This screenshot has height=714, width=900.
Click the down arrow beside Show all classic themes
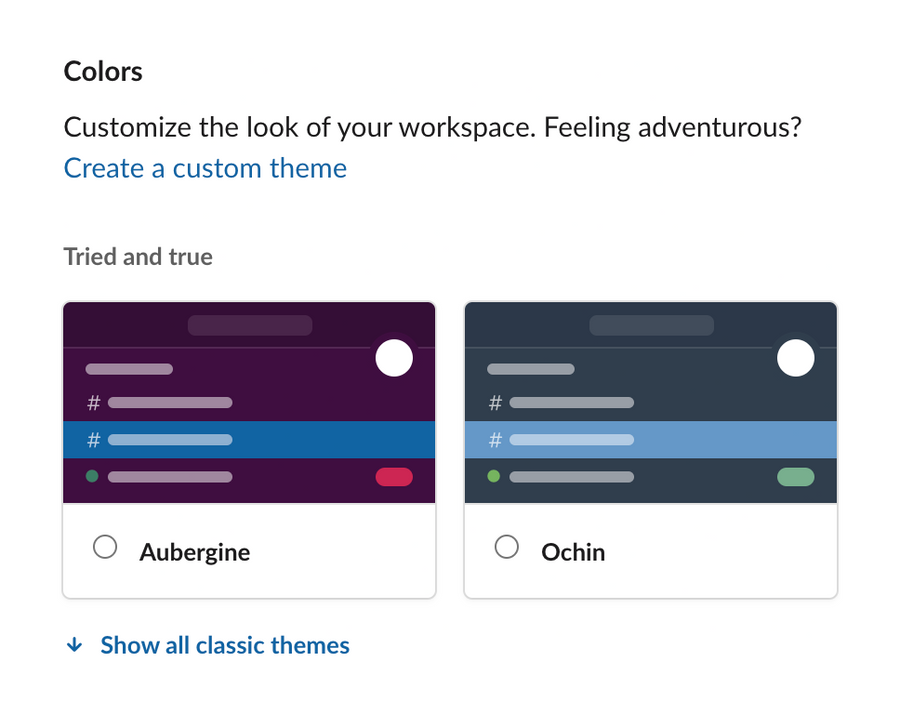tap(75, 645)
